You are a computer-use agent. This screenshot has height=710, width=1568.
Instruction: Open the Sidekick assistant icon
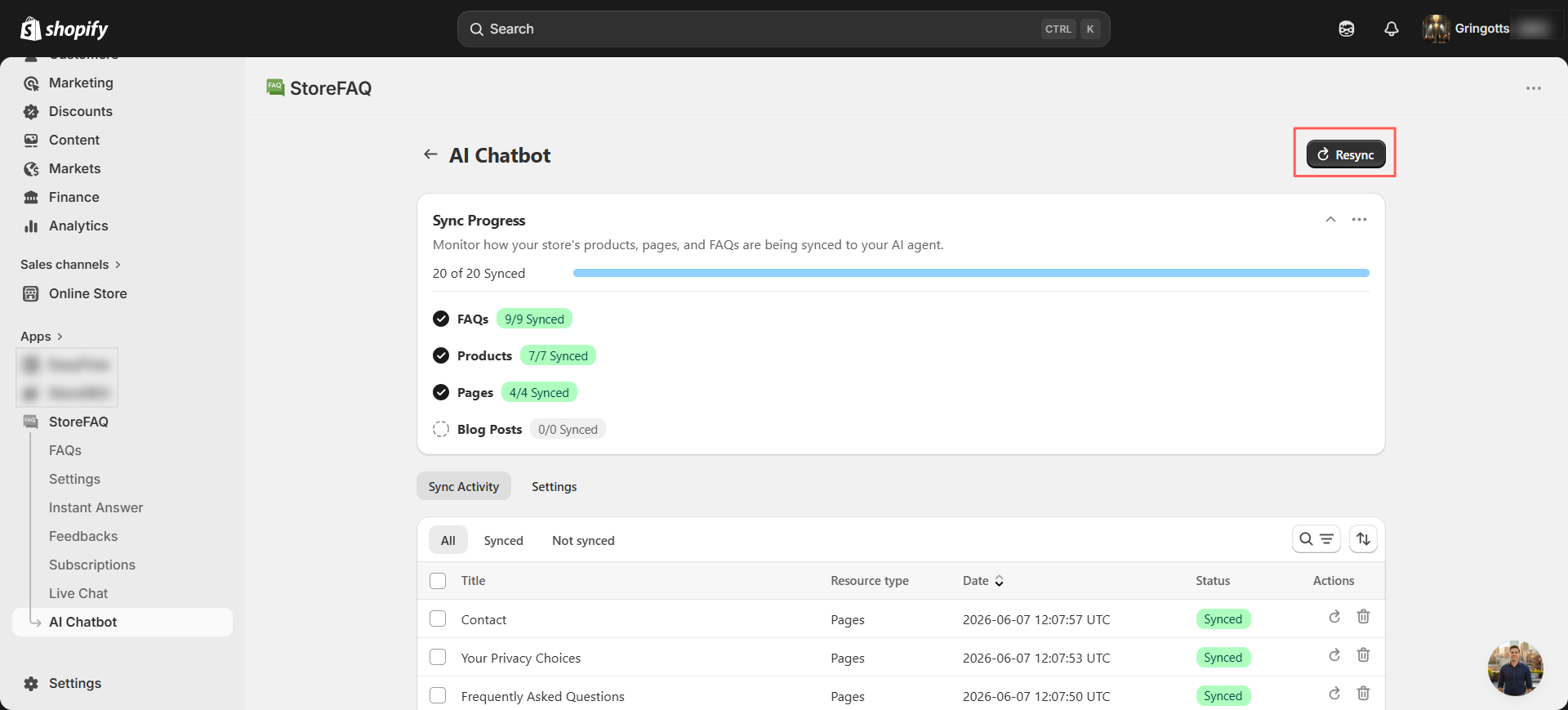(x=1347, y=29)
